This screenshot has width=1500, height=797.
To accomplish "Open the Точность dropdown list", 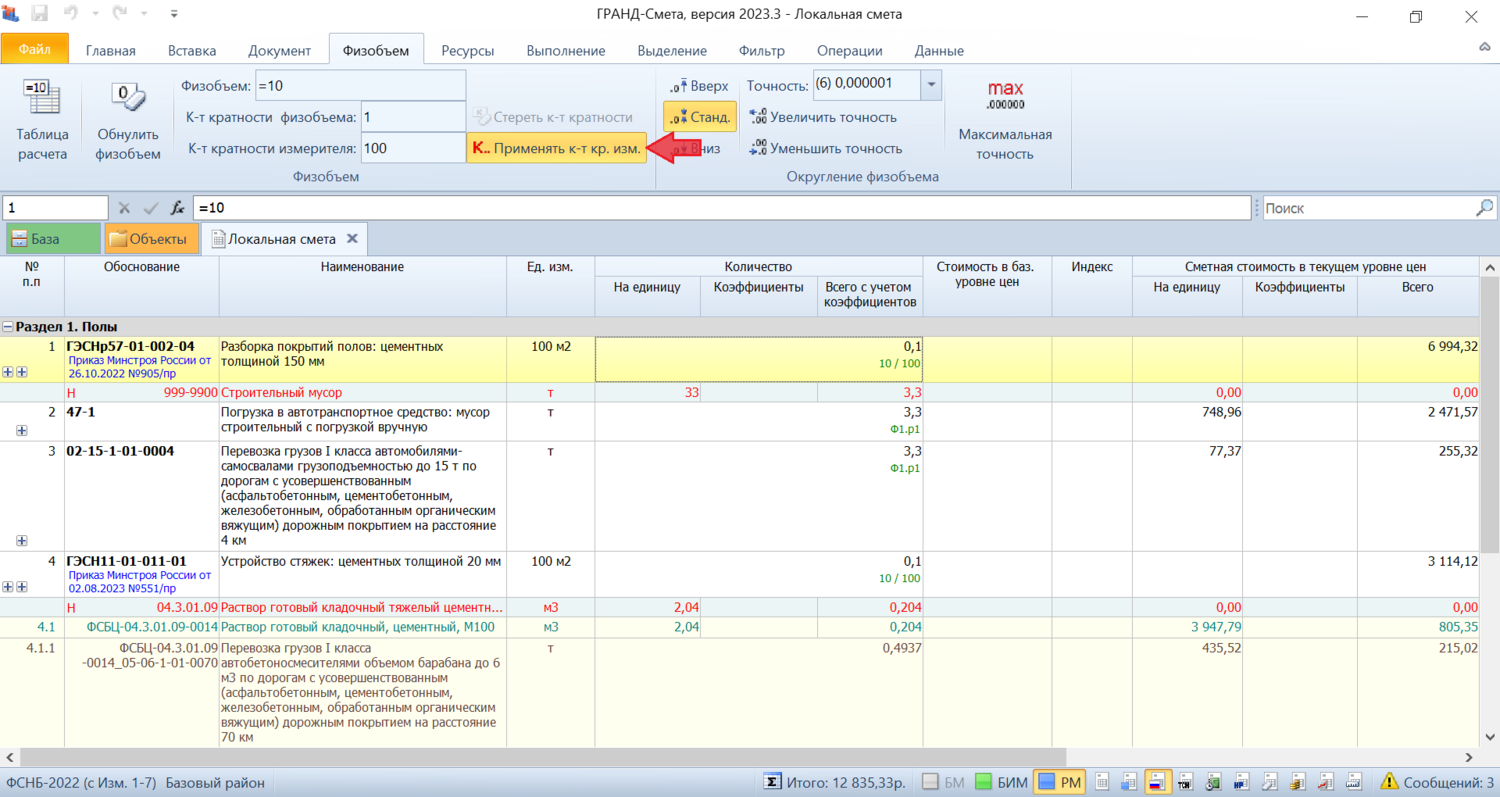I will click(931, 85).
